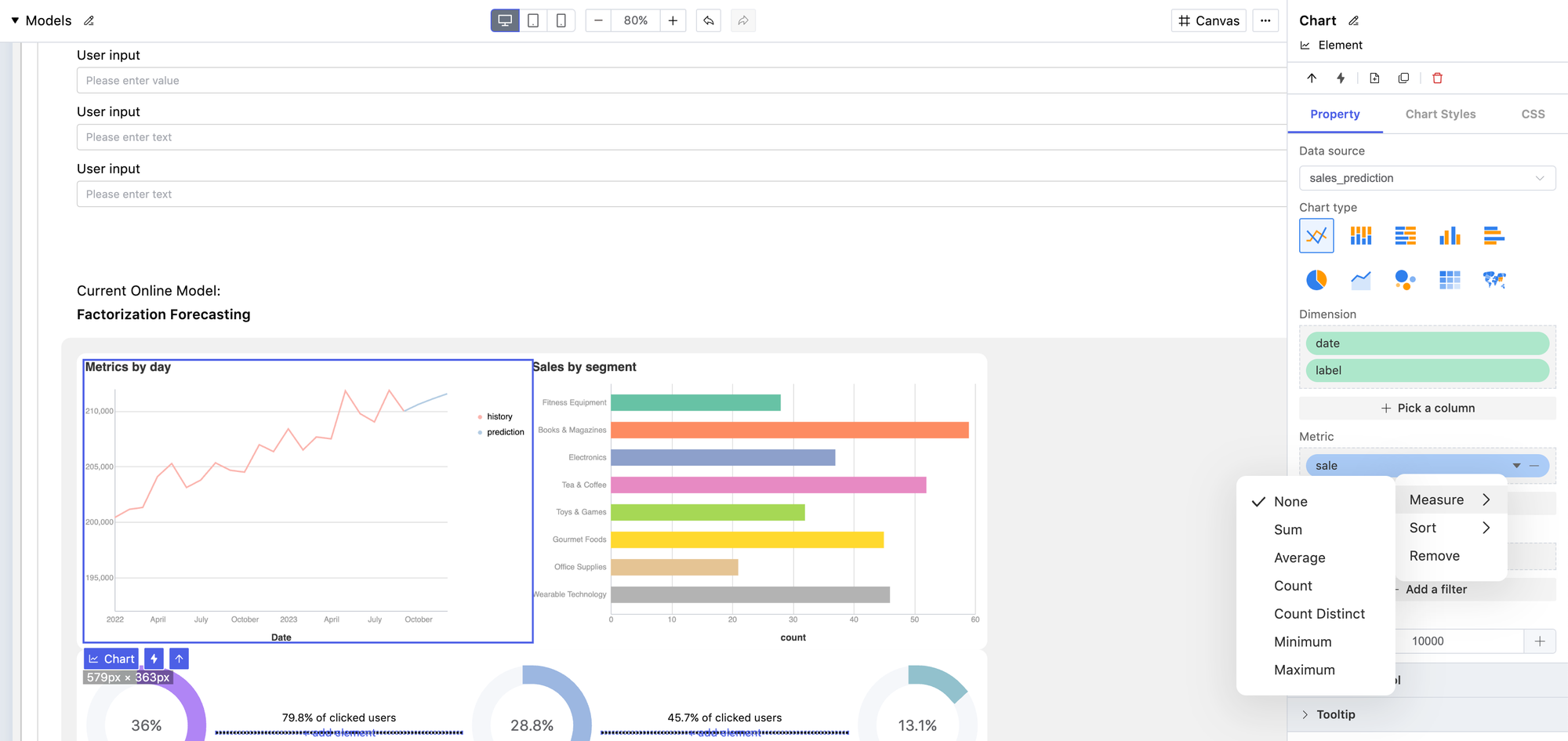
Task: Select the label dimension pill
Action: pos(1428,370)
